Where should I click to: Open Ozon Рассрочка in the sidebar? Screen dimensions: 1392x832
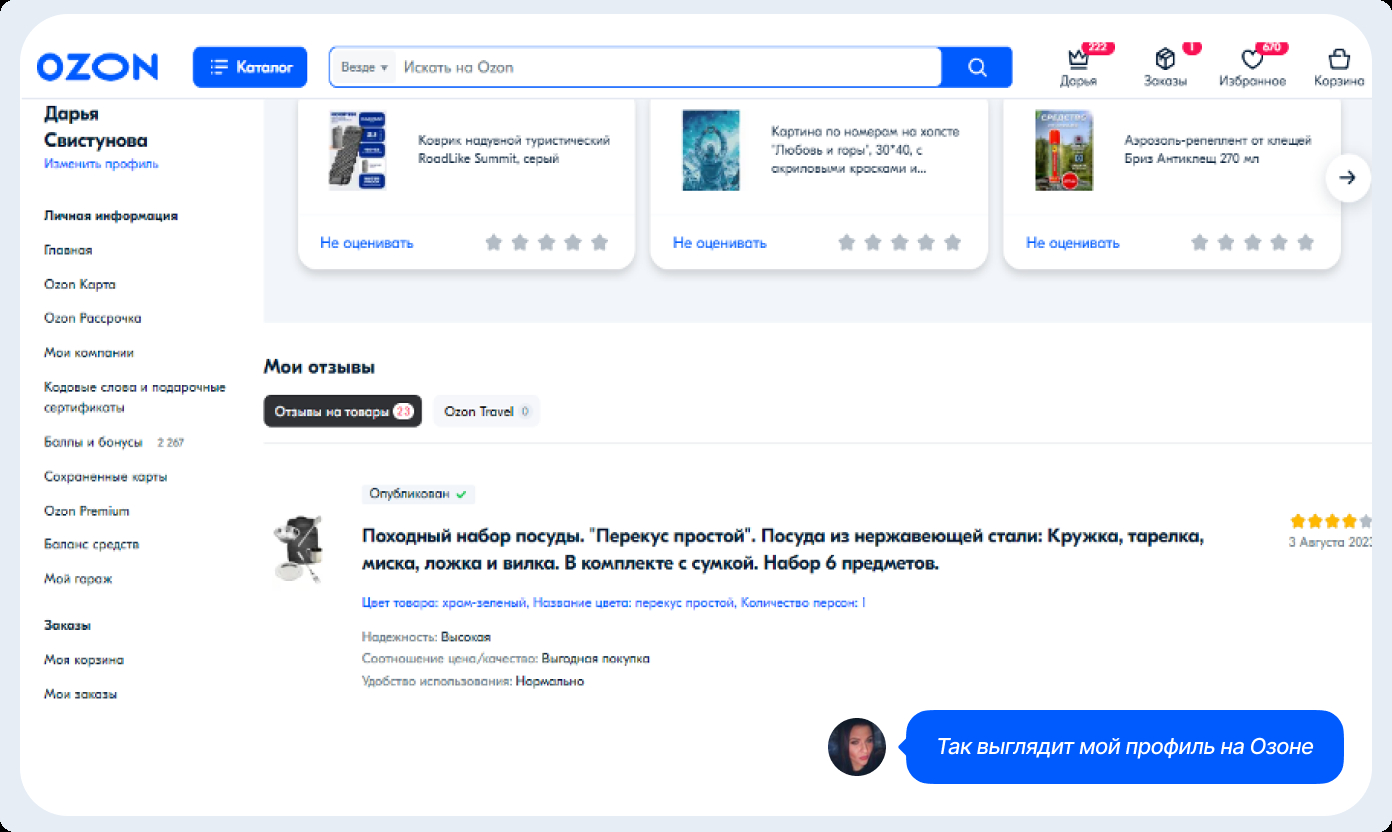coord(93,318)
